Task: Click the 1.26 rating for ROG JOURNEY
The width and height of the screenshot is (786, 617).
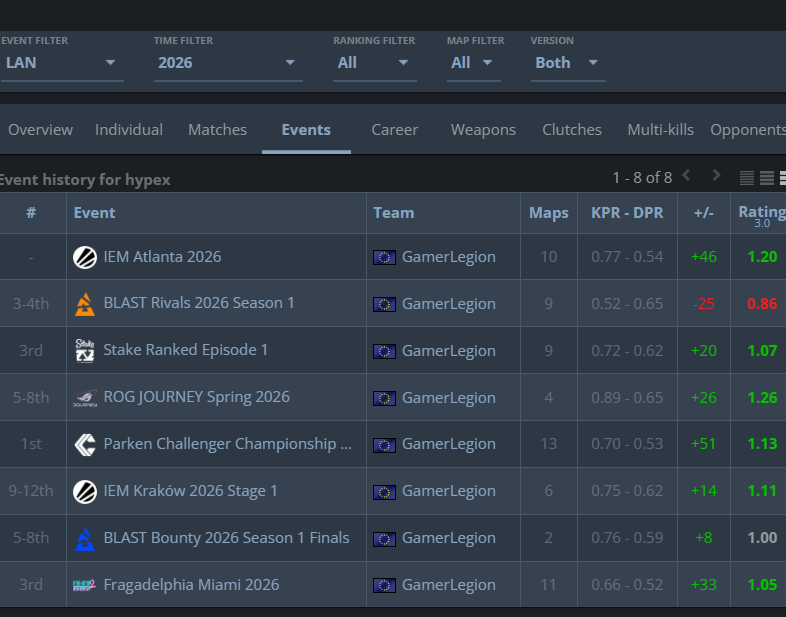Action: pos(762,397)
